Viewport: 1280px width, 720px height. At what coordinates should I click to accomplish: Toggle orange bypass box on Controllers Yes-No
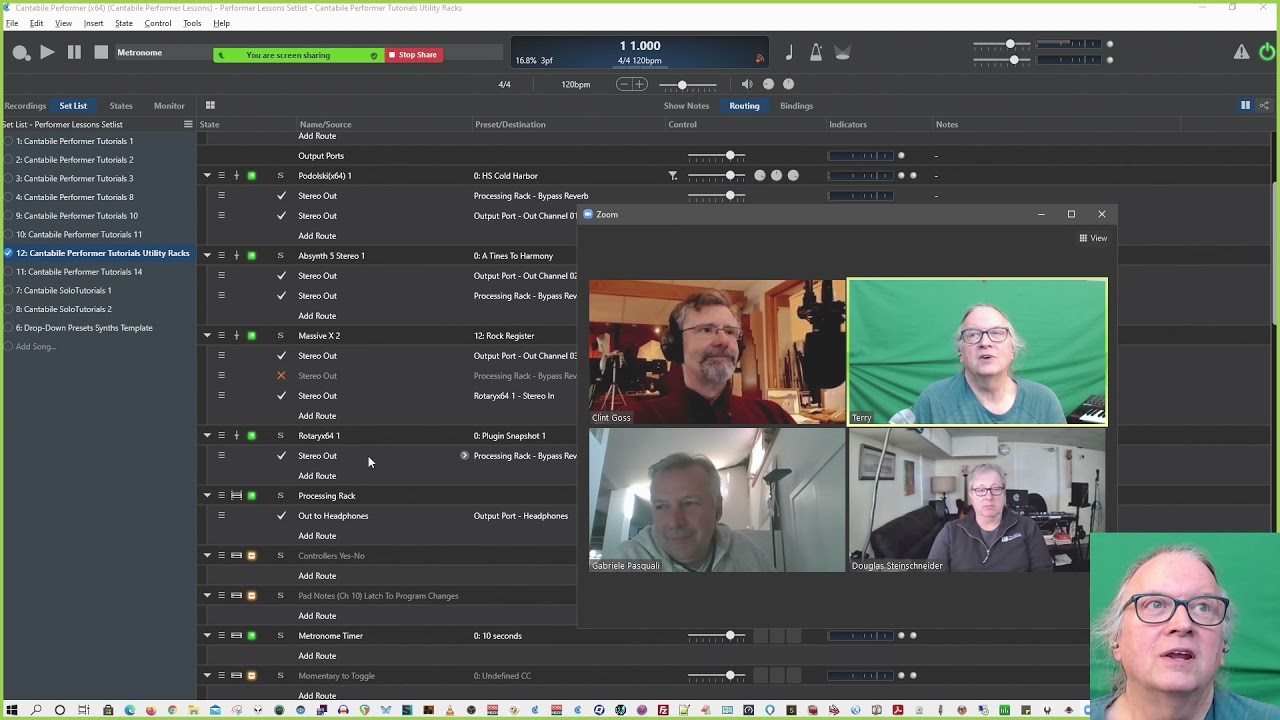(251, 556)
